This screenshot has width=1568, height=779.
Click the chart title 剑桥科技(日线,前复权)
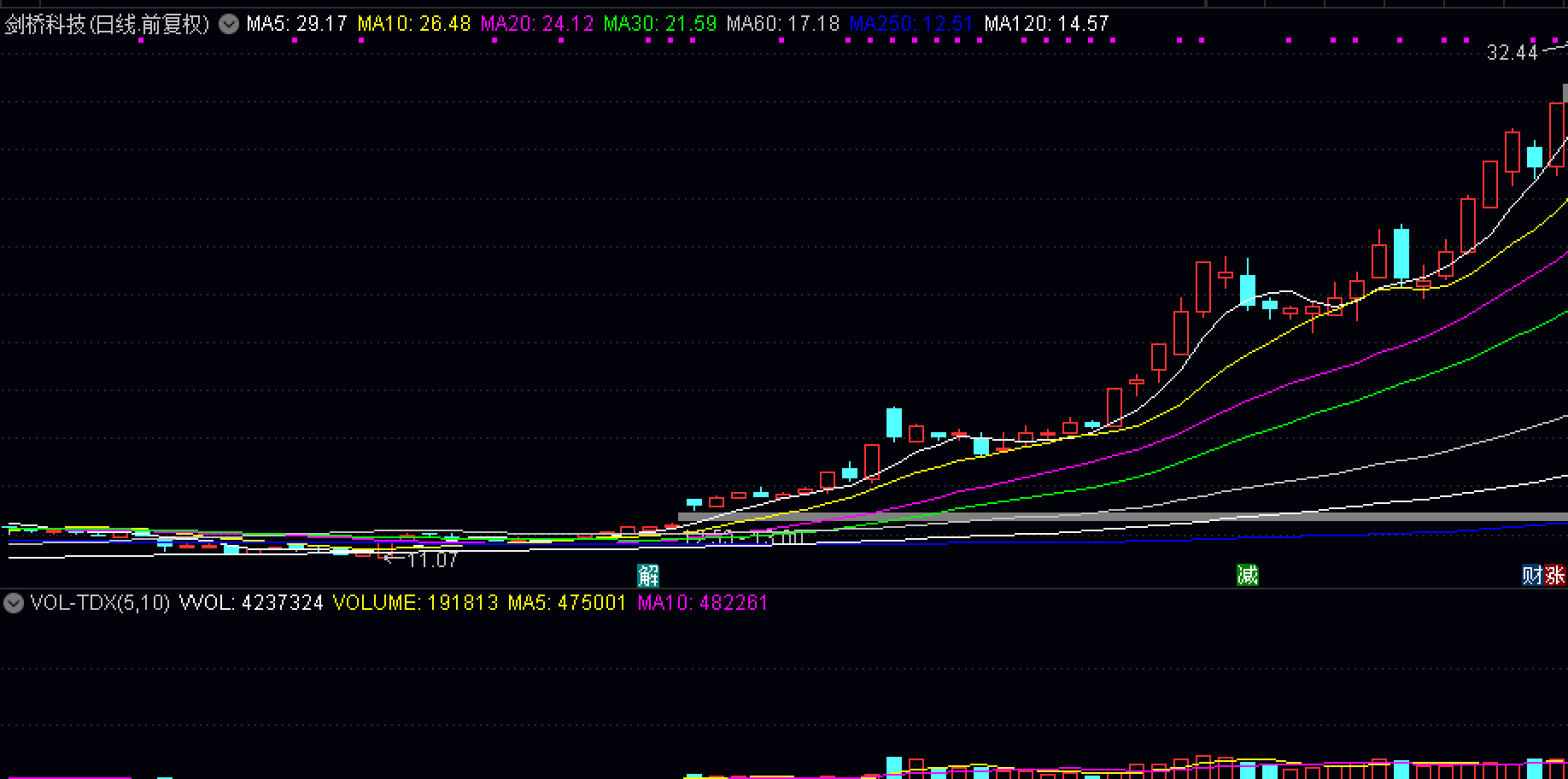(x=108, y=24)
